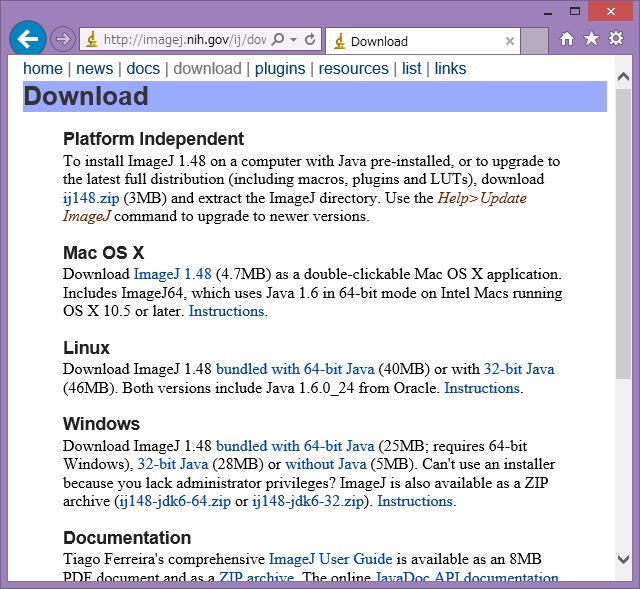
Task: Open the links nav link
Action: pyautogui.click(x=450, y=69)
